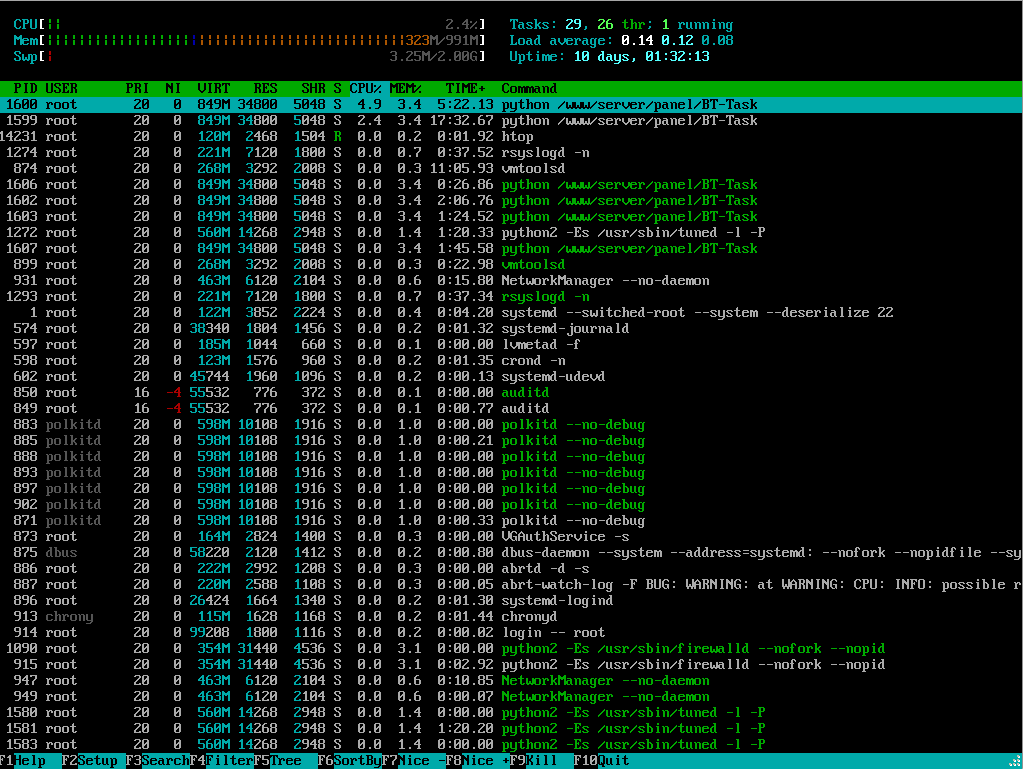Viewport: 1023px width, 769px height.
Task: Select F9 Kill in the bottom bar
Action: (533, 761)
